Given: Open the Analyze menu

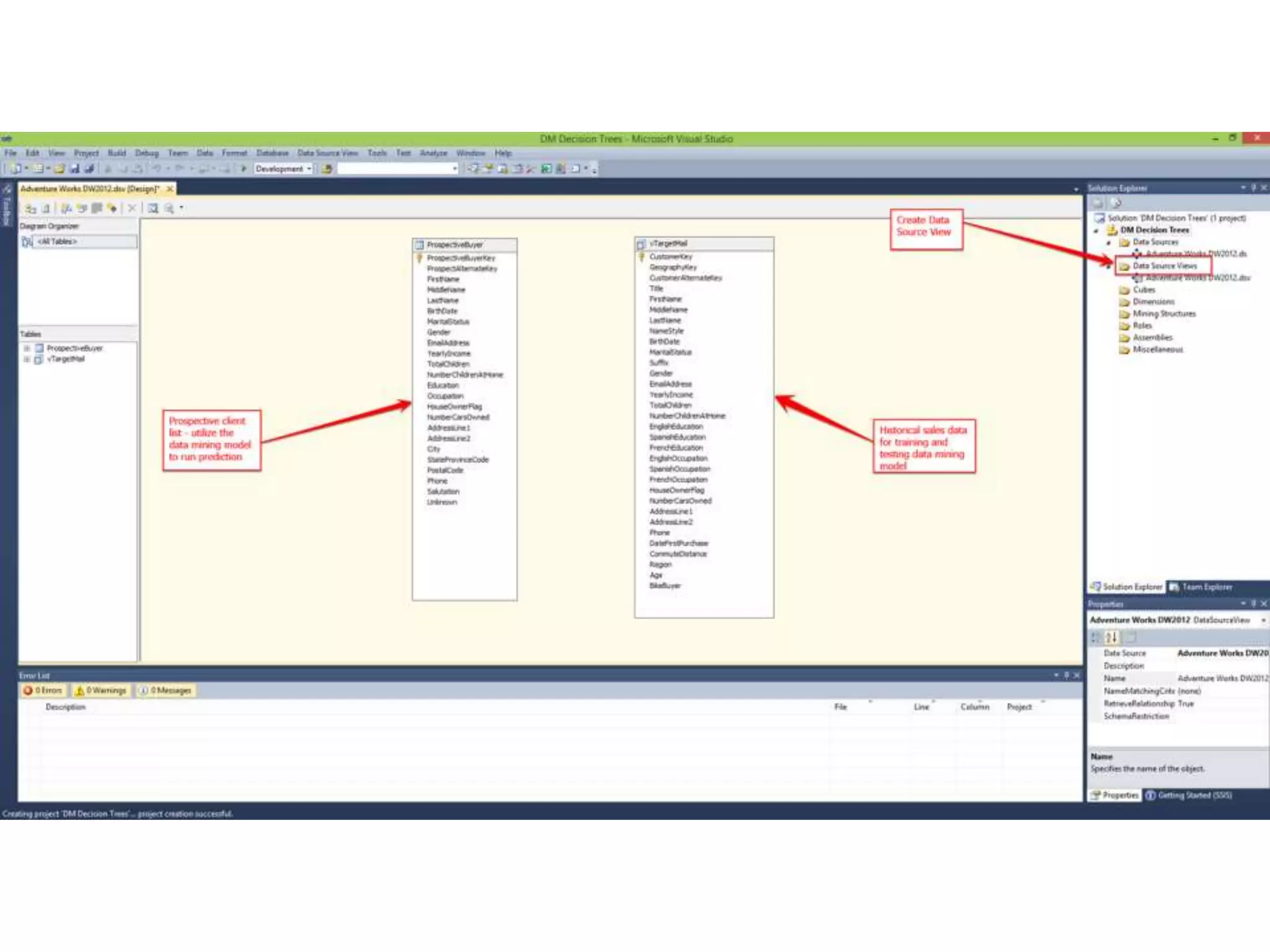Looking at the screenshot, I should pyautogui.click(x=433, y=153).
